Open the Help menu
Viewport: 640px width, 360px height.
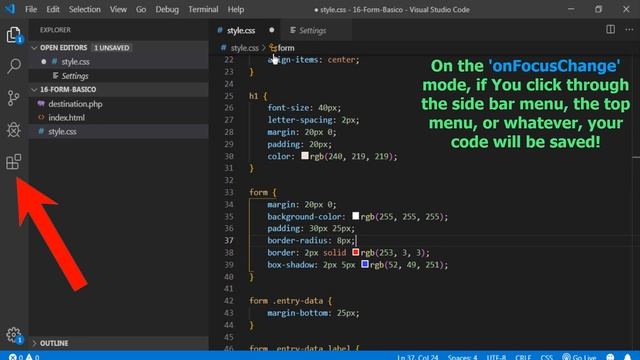(x=236, y=9)
